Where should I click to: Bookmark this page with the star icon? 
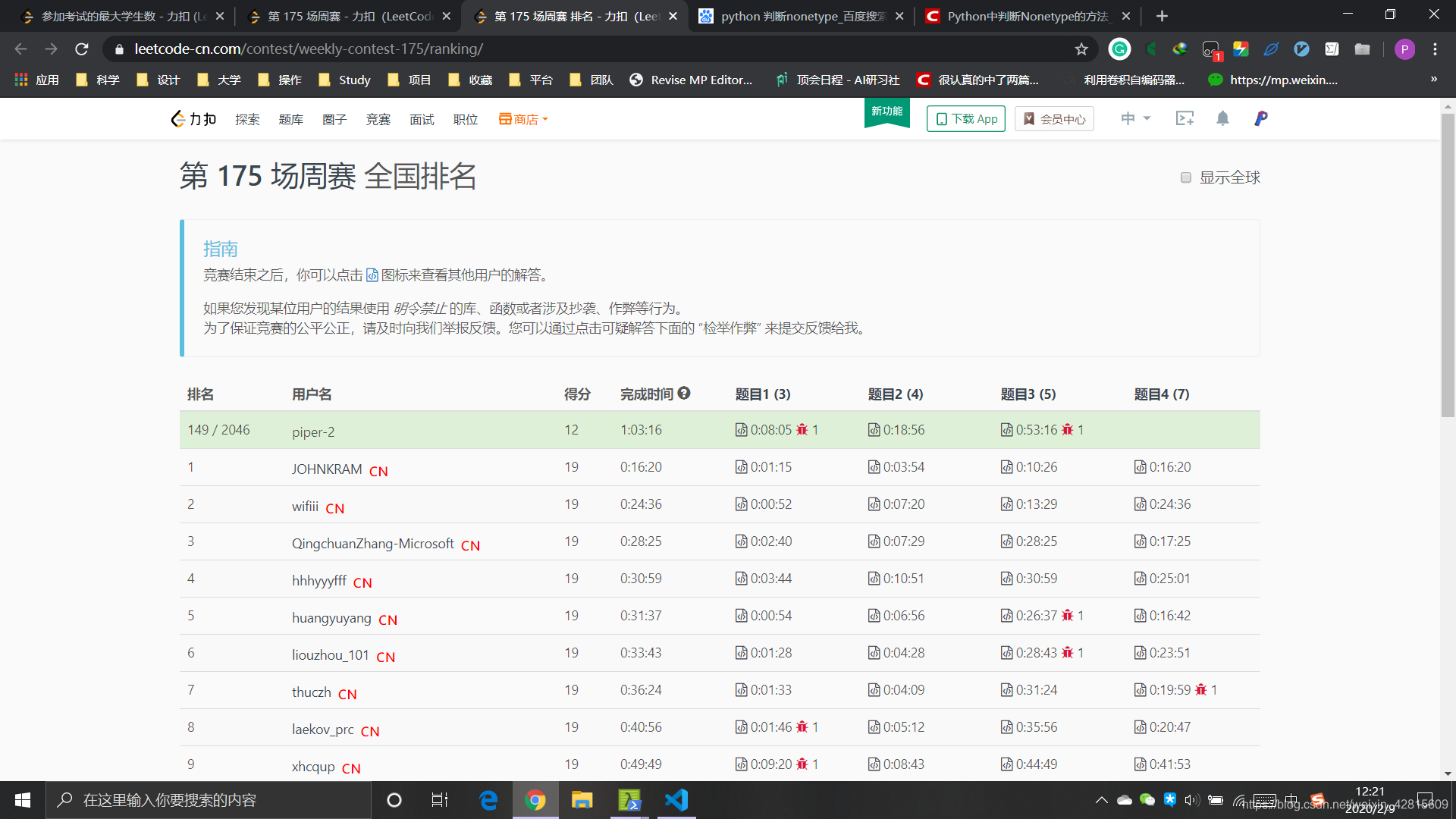coord(1081,49)
